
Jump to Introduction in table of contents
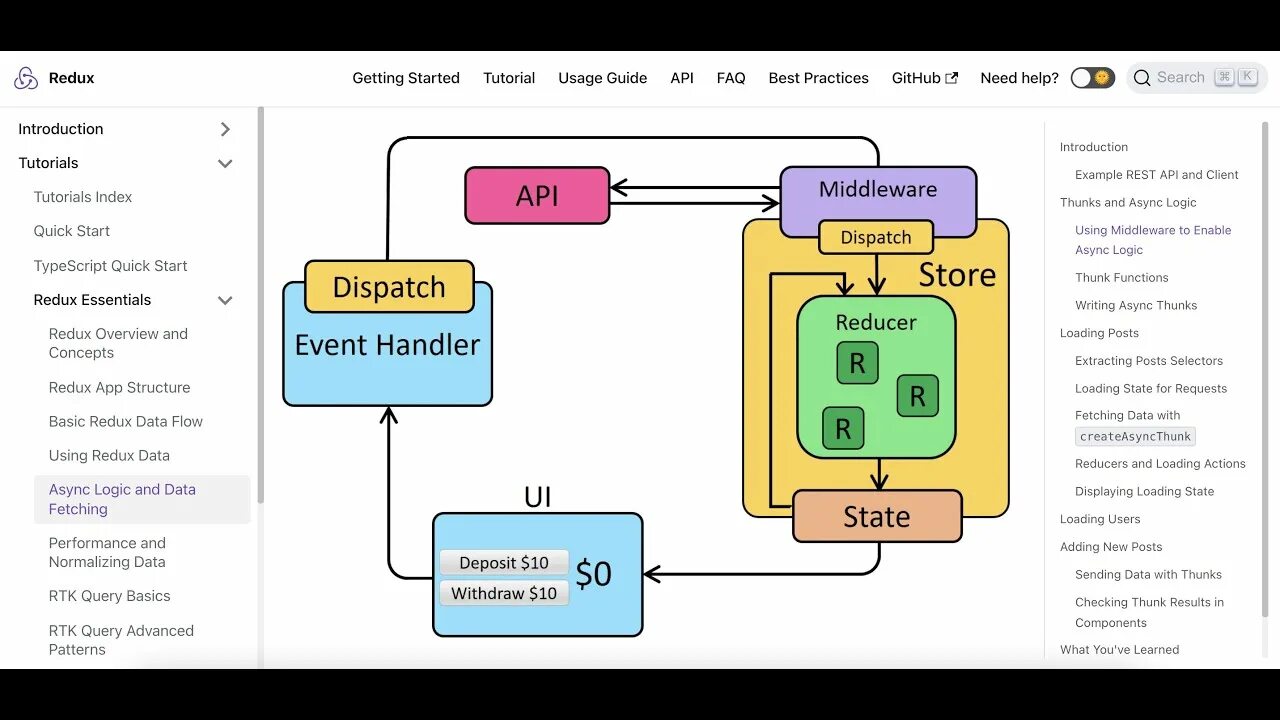point(1094,147)
